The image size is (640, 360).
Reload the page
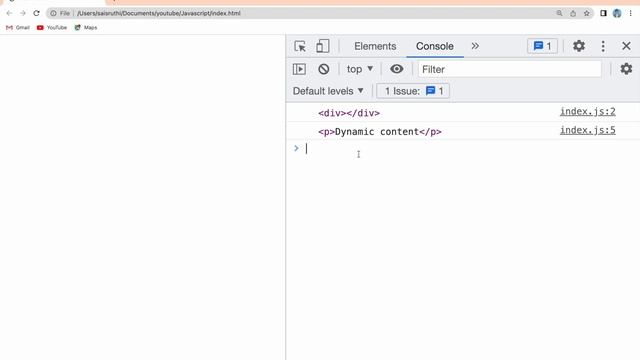(36, 13)
